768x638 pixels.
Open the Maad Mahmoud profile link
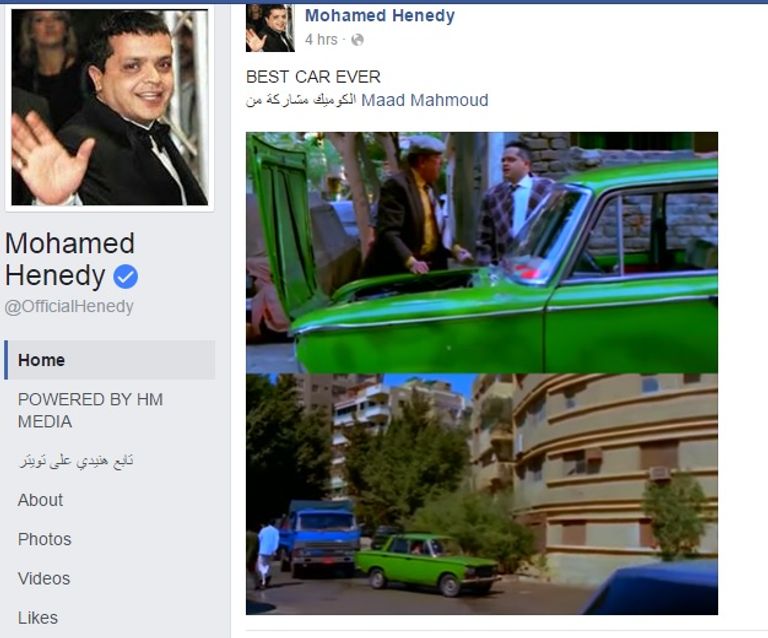(x=425, y=100)
